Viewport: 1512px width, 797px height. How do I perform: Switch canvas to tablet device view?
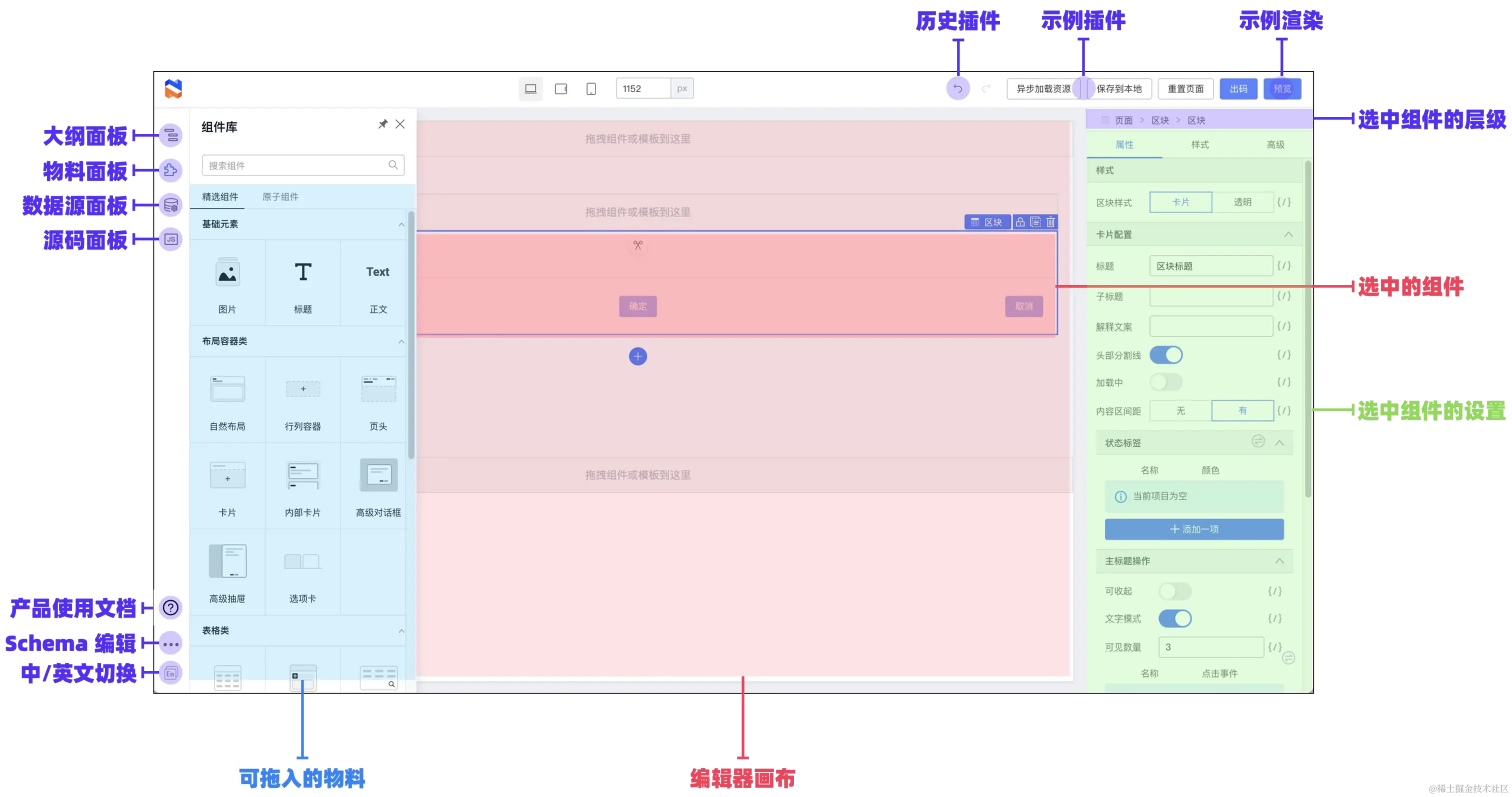point(560,88)
